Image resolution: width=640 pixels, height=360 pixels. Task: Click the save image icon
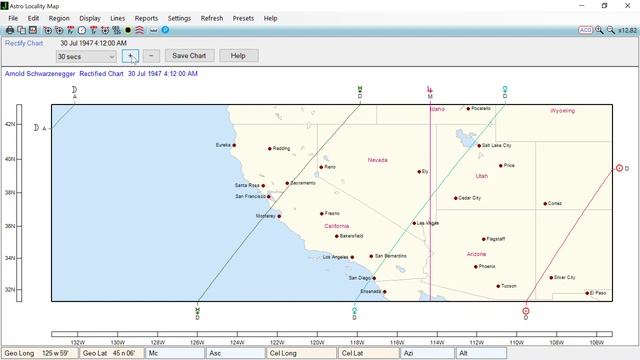[33, 30]
